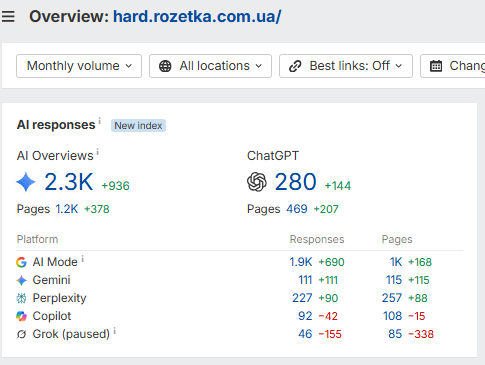Click the Google icon beside AI Mode
Image resolution: width=485 pixels, height=365 pixels.
[x=21, y=262]
